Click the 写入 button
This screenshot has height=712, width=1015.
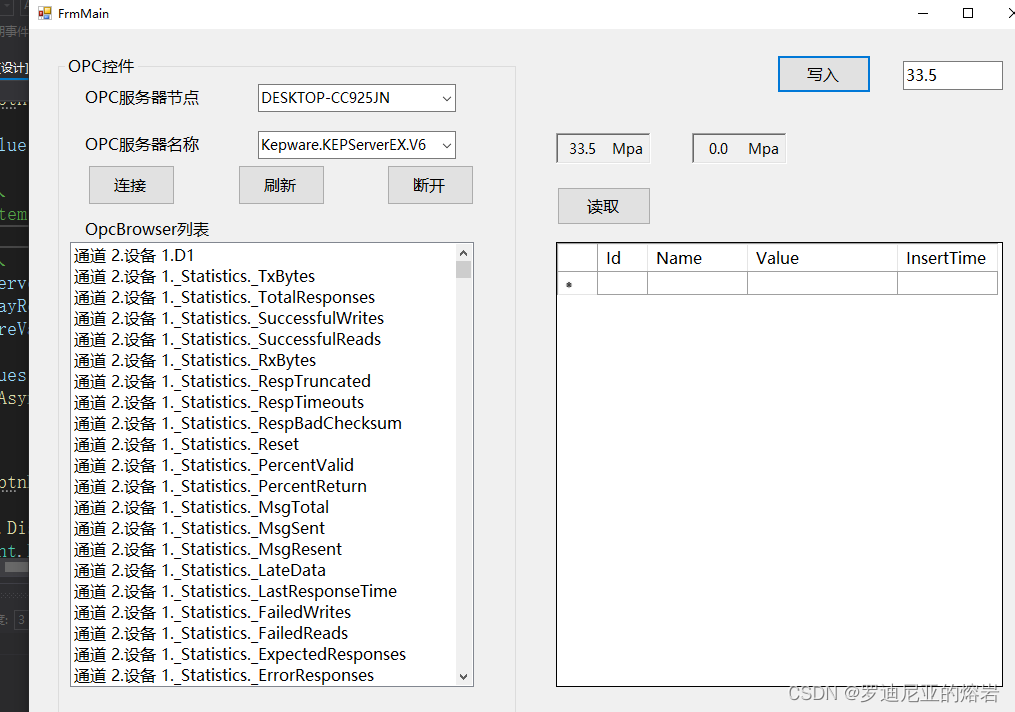pos(823,75)
